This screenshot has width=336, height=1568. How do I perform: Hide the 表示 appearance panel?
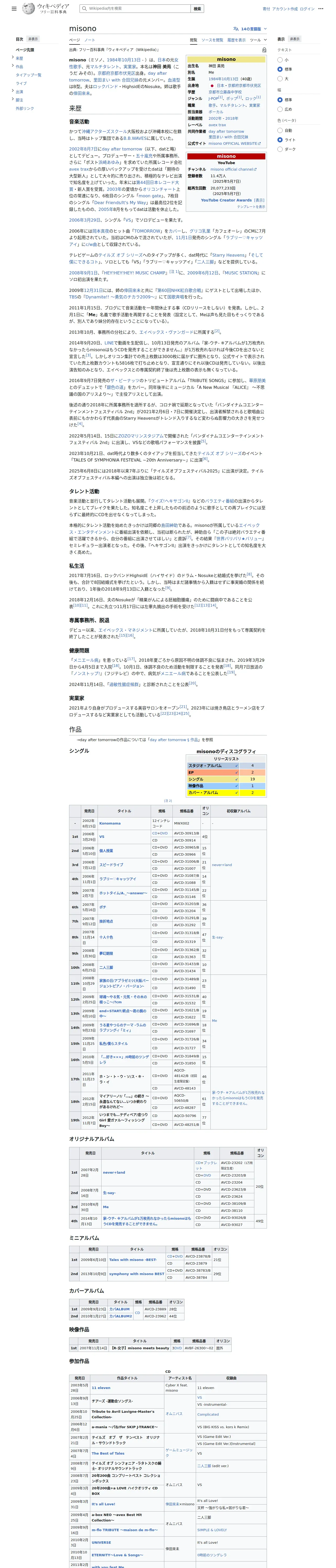(295, 39)
